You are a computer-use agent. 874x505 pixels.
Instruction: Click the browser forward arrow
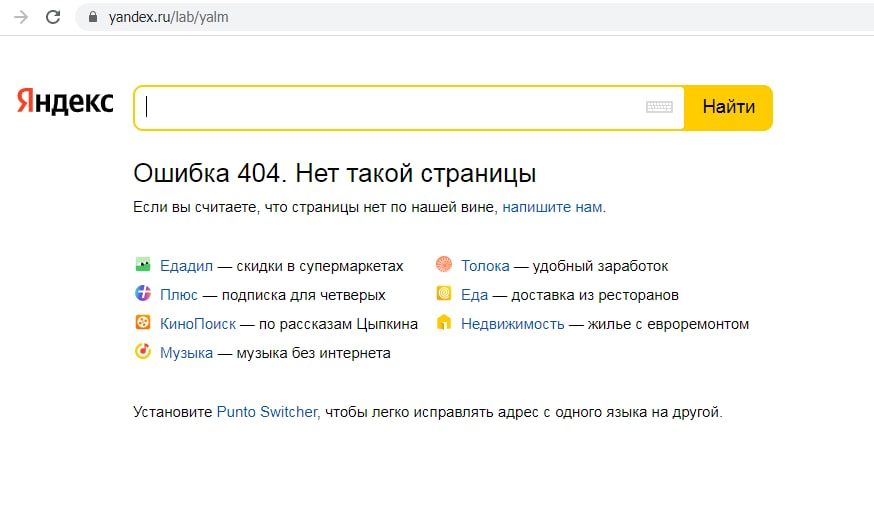(21, 17)
